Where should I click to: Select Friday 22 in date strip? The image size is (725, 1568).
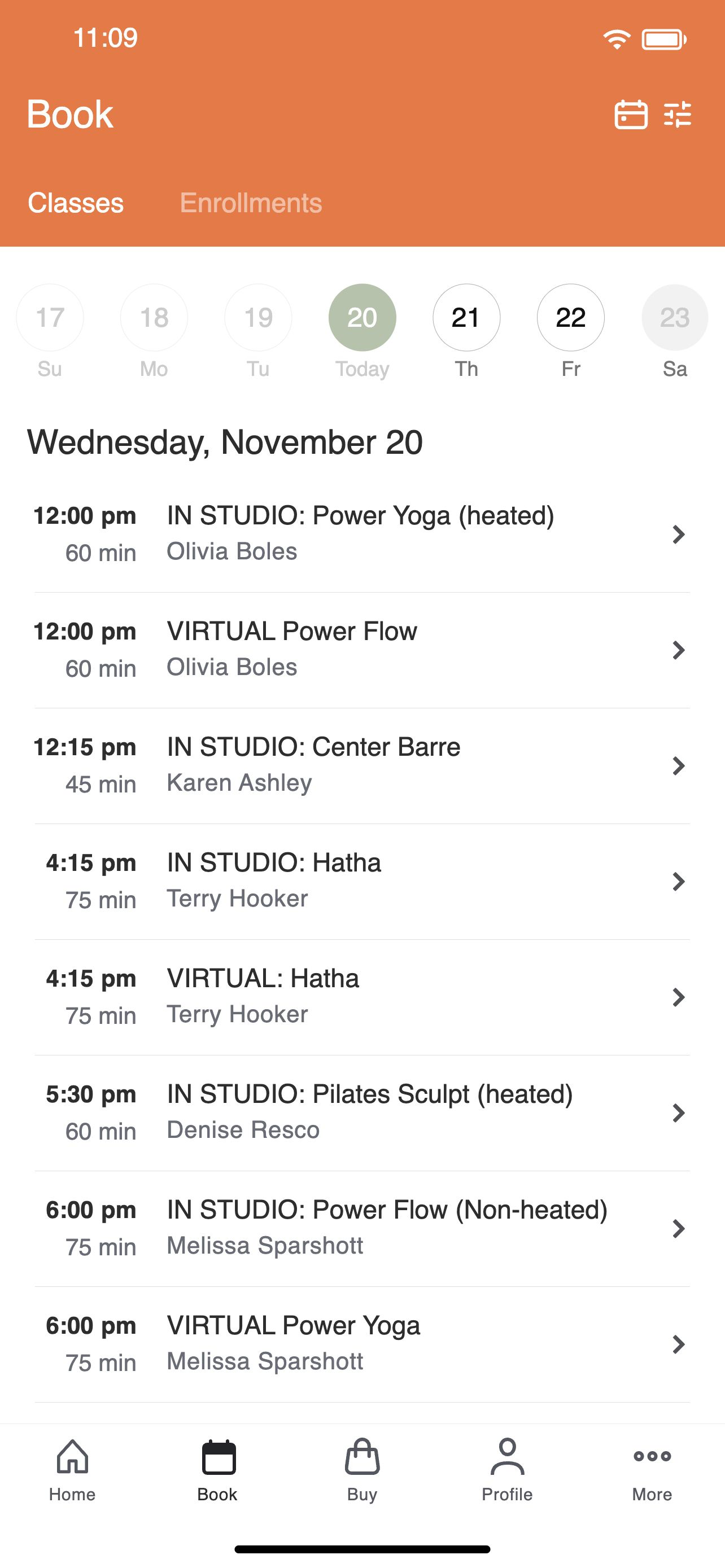[x=570, y=317]
